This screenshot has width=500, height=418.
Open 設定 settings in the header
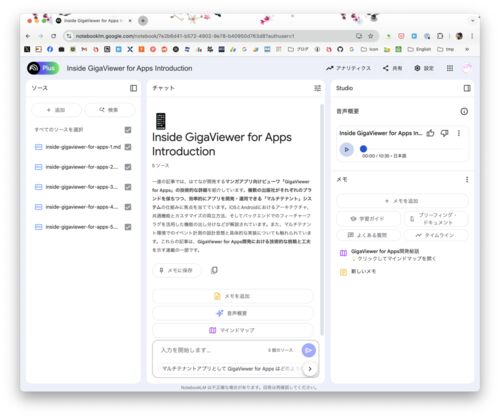coord(424,68)
